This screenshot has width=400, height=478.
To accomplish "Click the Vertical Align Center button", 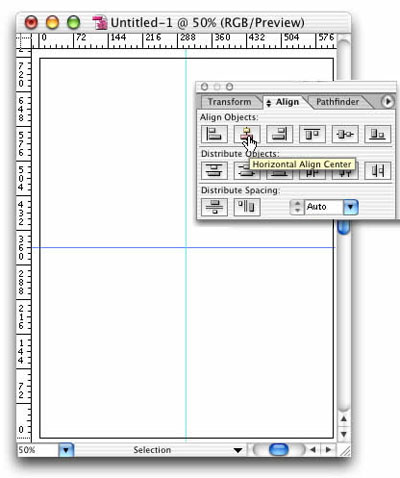I will (345, 134).
